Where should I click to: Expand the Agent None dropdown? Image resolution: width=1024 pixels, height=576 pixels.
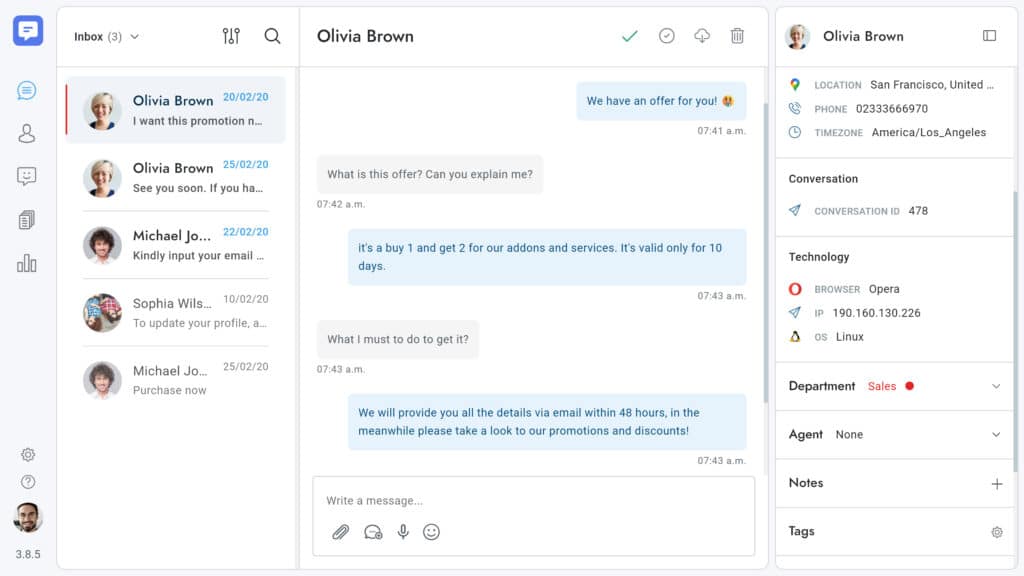click(995, 435)
